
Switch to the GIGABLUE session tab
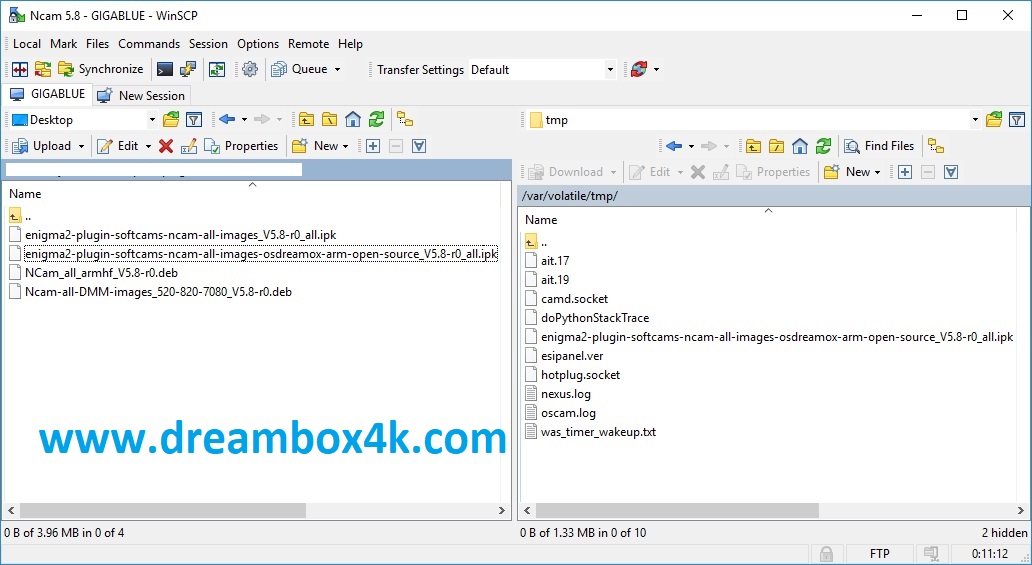click(x=47, y=94)
